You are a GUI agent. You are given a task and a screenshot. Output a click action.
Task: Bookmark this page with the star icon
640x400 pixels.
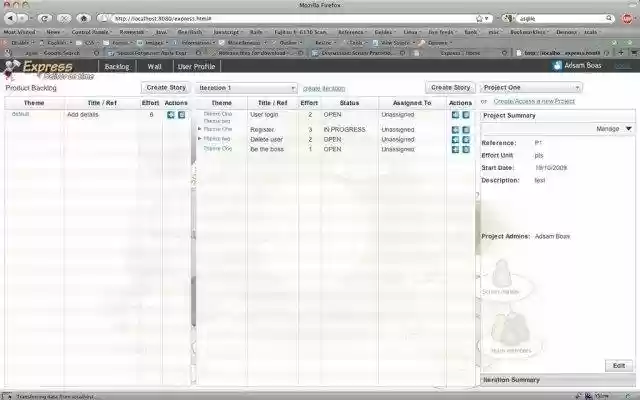coord(479,18)
